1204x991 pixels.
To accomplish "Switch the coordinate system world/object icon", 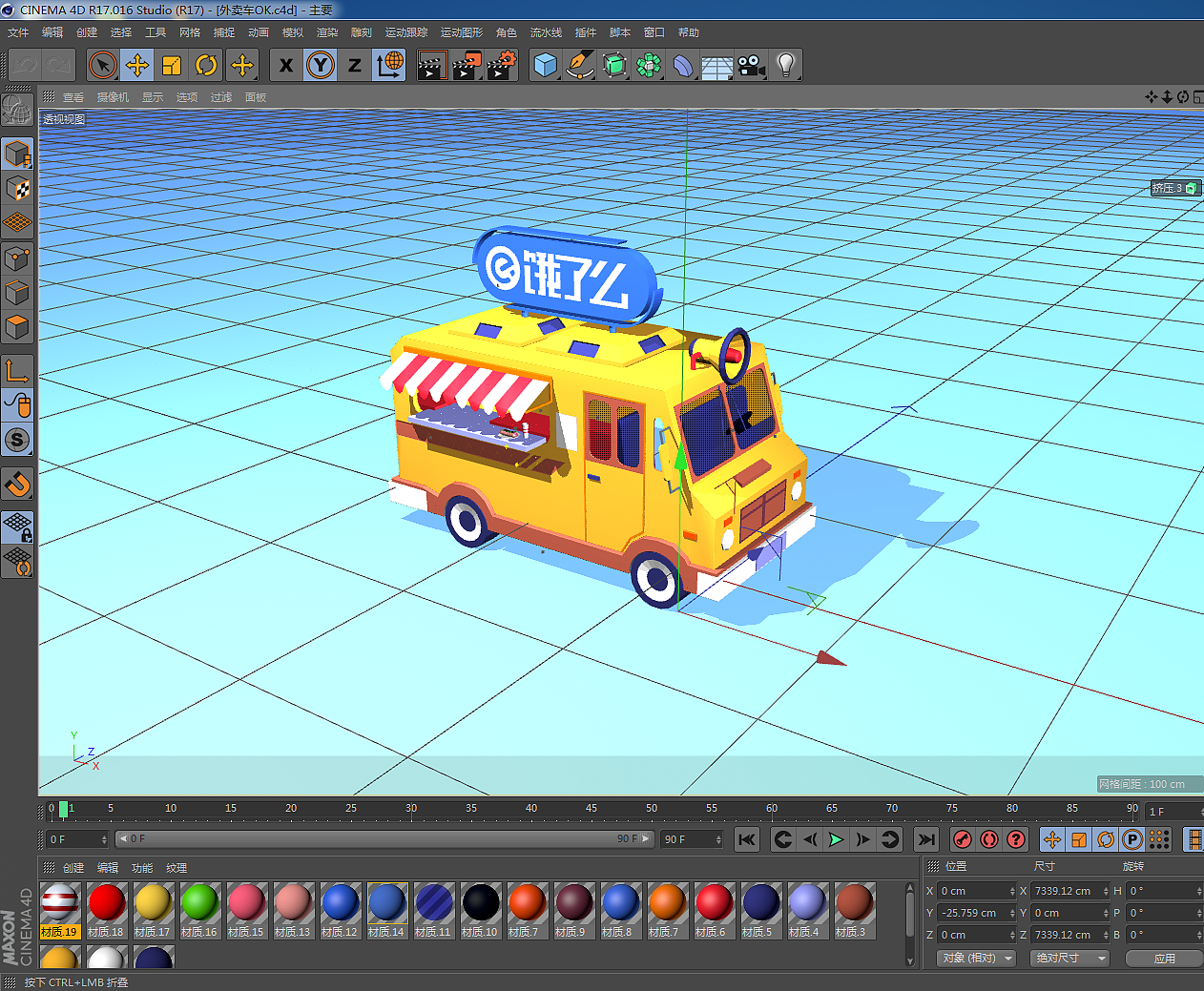I will [390, 65].
